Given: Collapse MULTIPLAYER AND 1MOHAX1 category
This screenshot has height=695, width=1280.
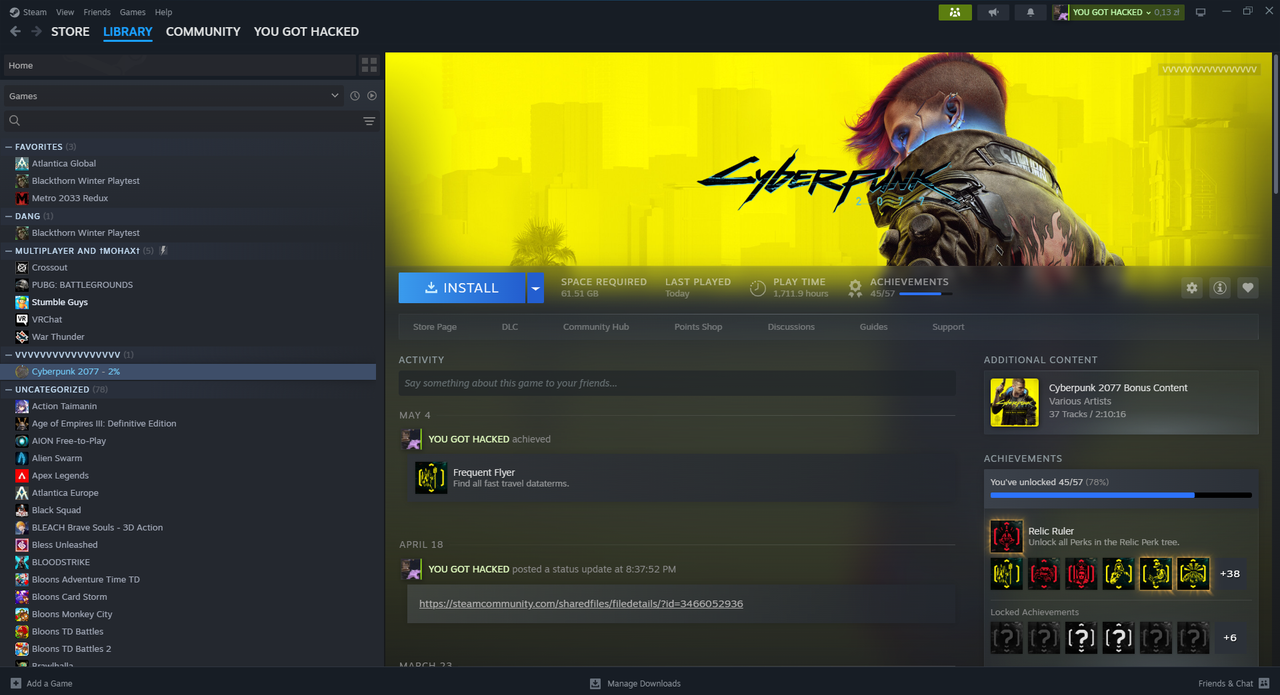Looking at the screenshot, I should click(9, 251).
